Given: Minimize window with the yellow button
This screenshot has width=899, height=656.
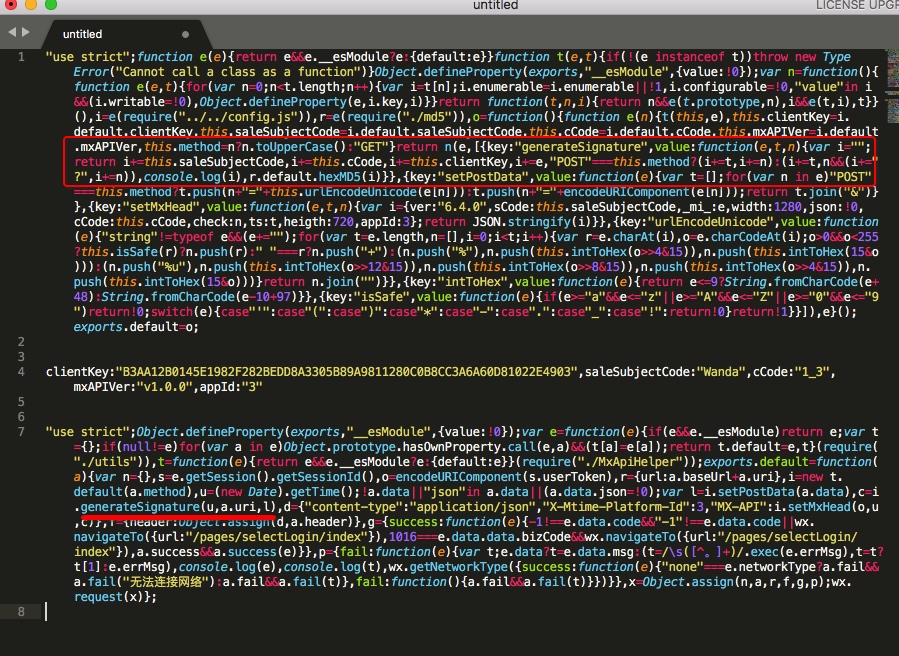Looking at the screenshot, I should tap(33, 6).
